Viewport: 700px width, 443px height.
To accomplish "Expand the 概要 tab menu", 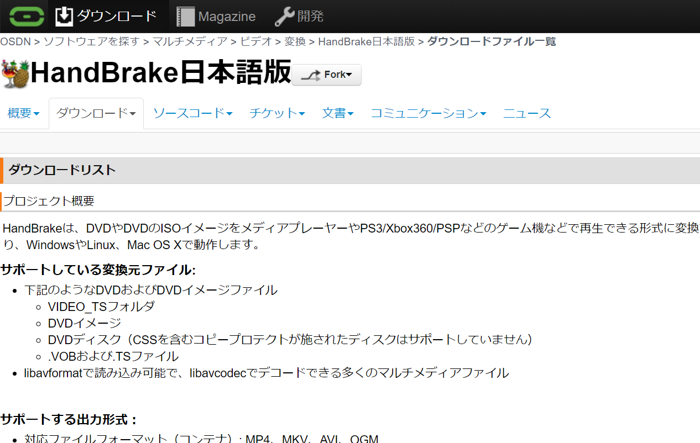I will 24,113.
